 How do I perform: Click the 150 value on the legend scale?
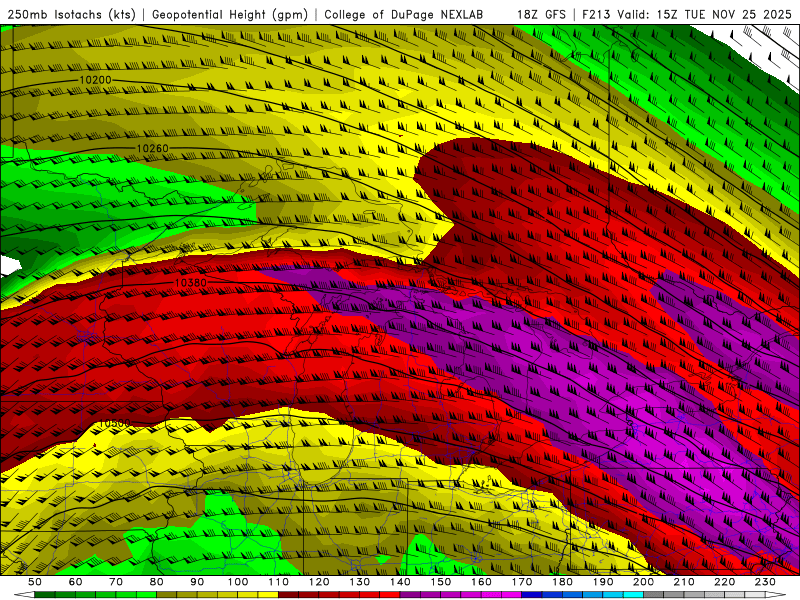[441, 582]
